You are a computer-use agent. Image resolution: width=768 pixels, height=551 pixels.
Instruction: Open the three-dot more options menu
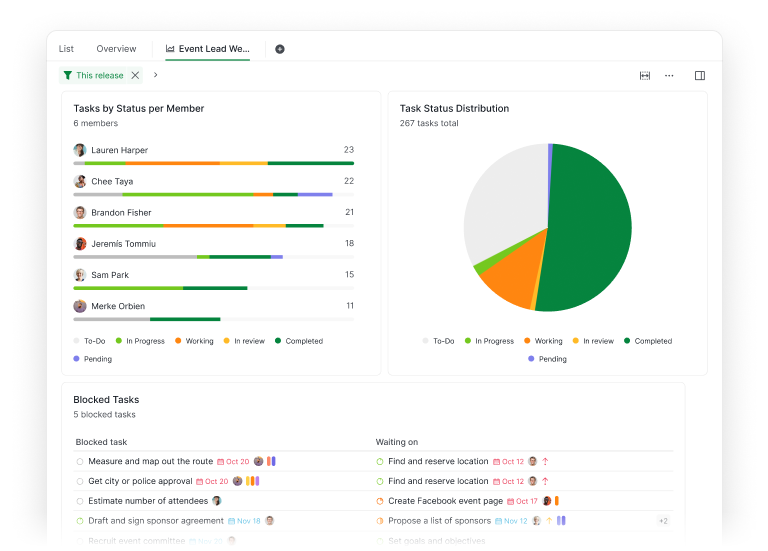point(669,75)
